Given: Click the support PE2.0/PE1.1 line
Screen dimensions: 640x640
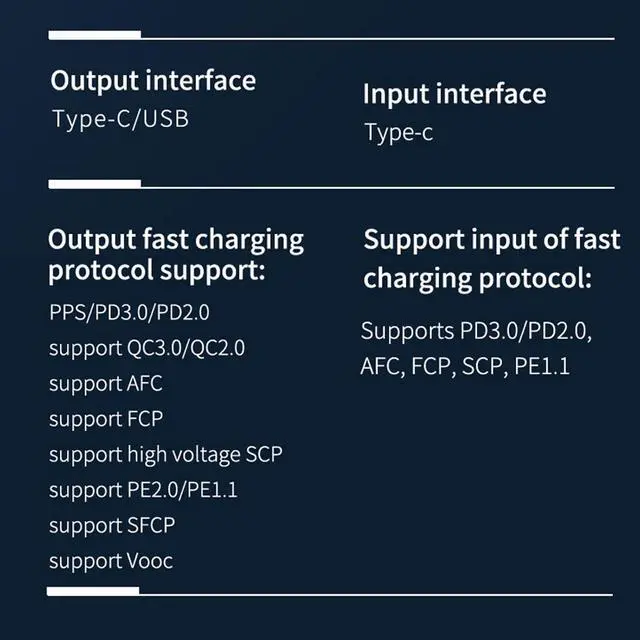Looking at the screenshot, I should coord(143,490).
